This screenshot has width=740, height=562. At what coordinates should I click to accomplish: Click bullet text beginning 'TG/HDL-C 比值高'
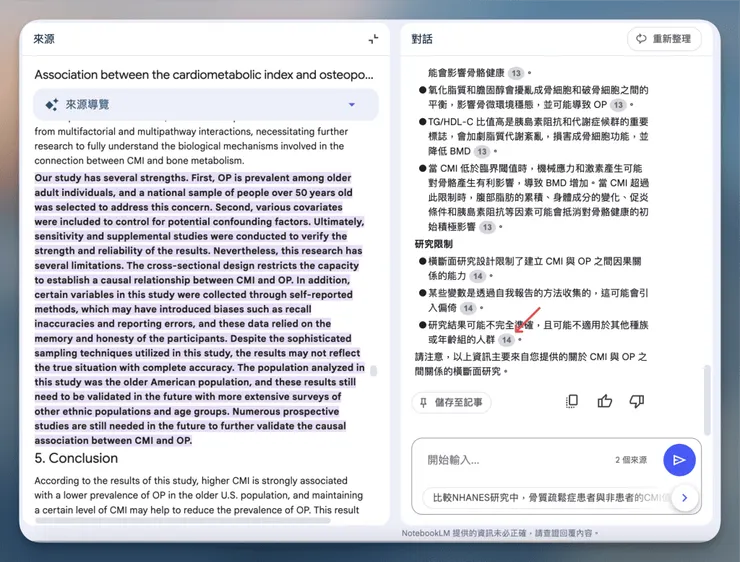pyautogui.click(x=538, y=136)
